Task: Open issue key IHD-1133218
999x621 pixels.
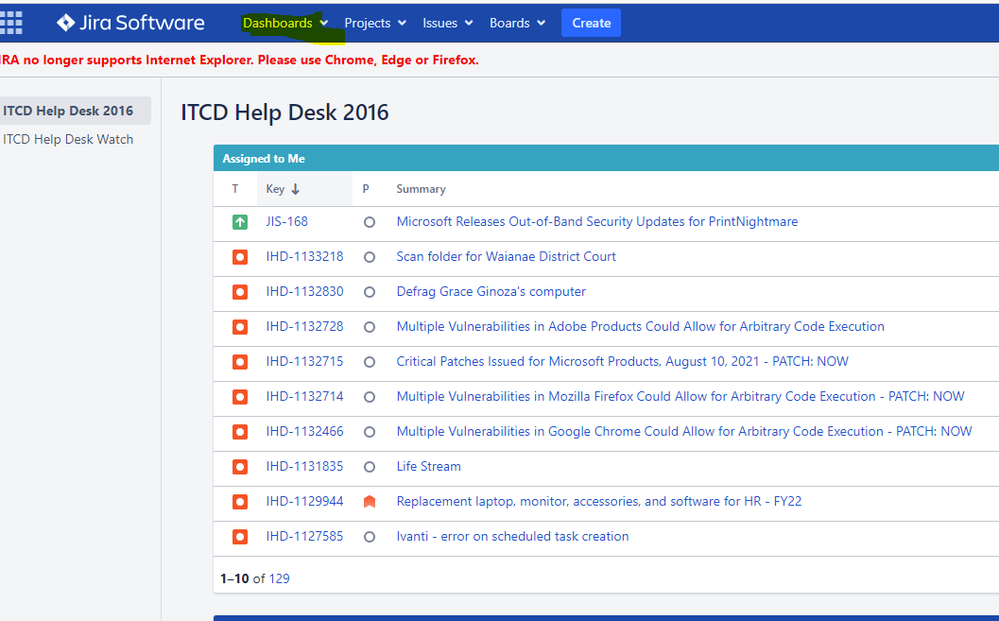Action: click(x=305, y=257)
